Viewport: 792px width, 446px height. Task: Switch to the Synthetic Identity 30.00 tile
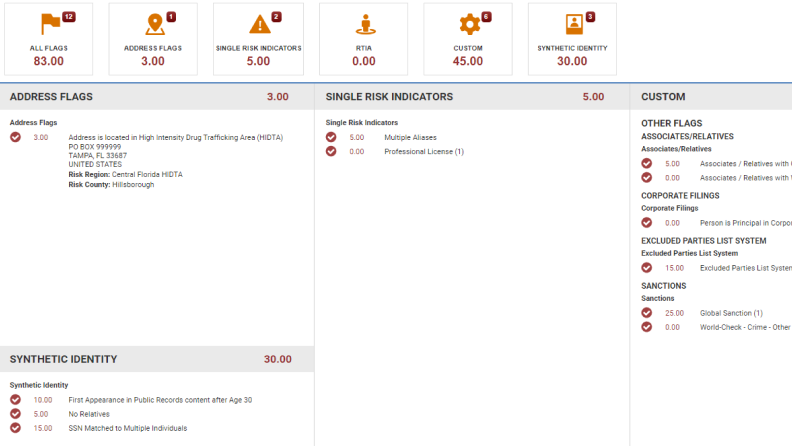572,39
